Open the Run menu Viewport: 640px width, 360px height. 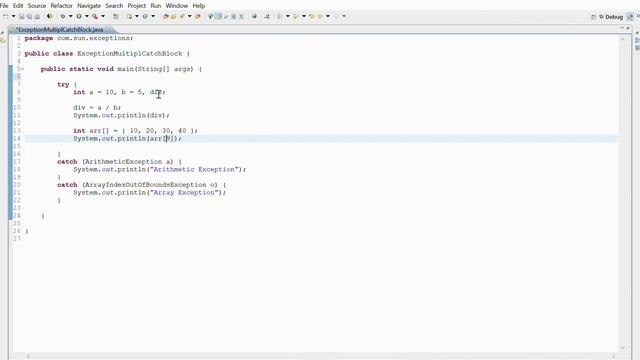tap(156, 6)
